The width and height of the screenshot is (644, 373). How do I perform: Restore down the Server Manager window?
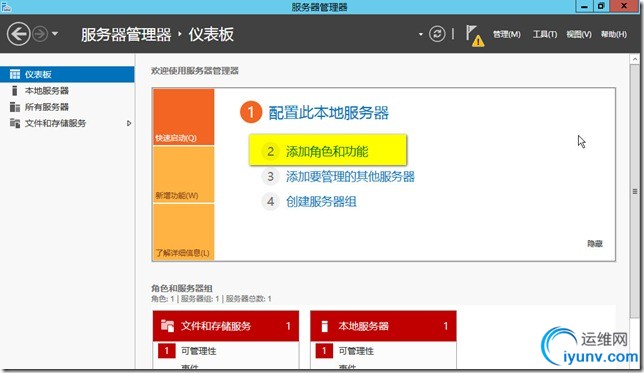click(601, 6)
